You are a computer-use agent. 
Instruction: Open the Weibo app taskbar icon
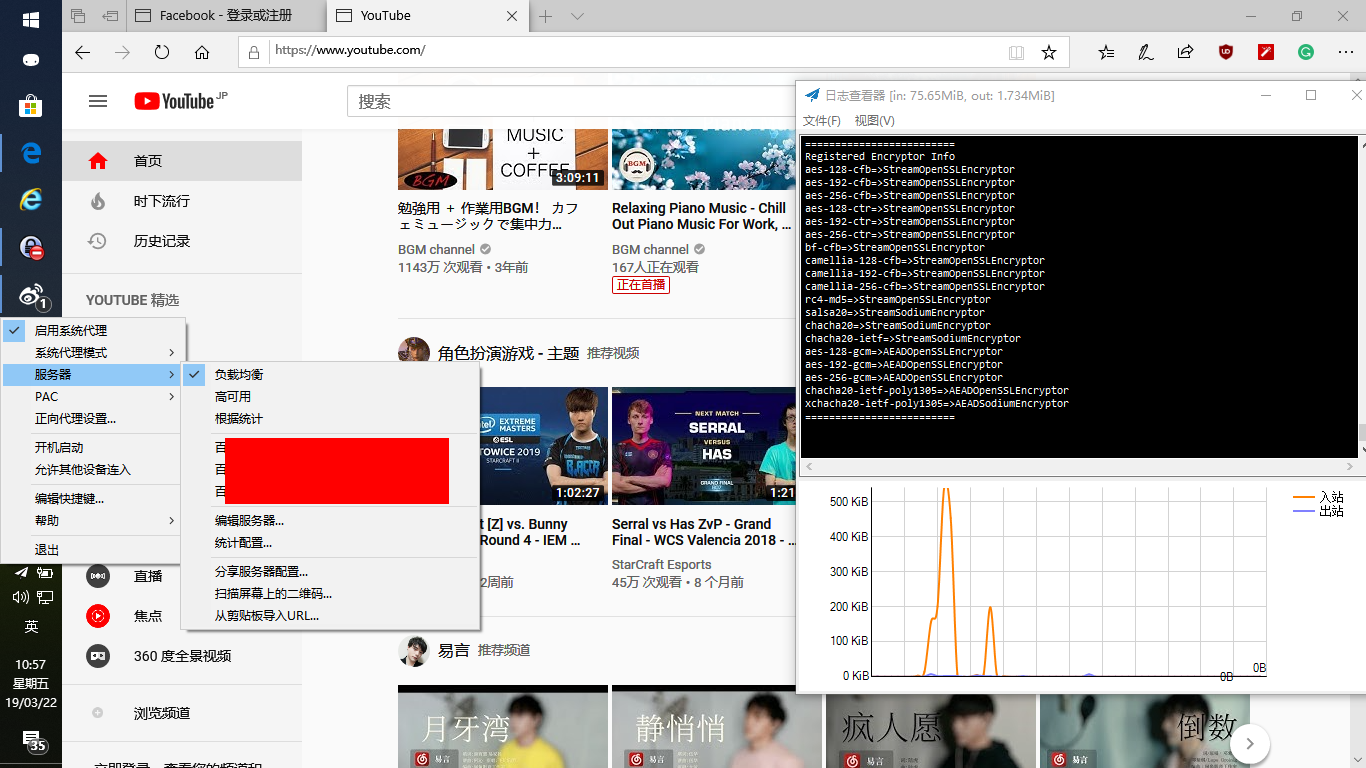31,295
